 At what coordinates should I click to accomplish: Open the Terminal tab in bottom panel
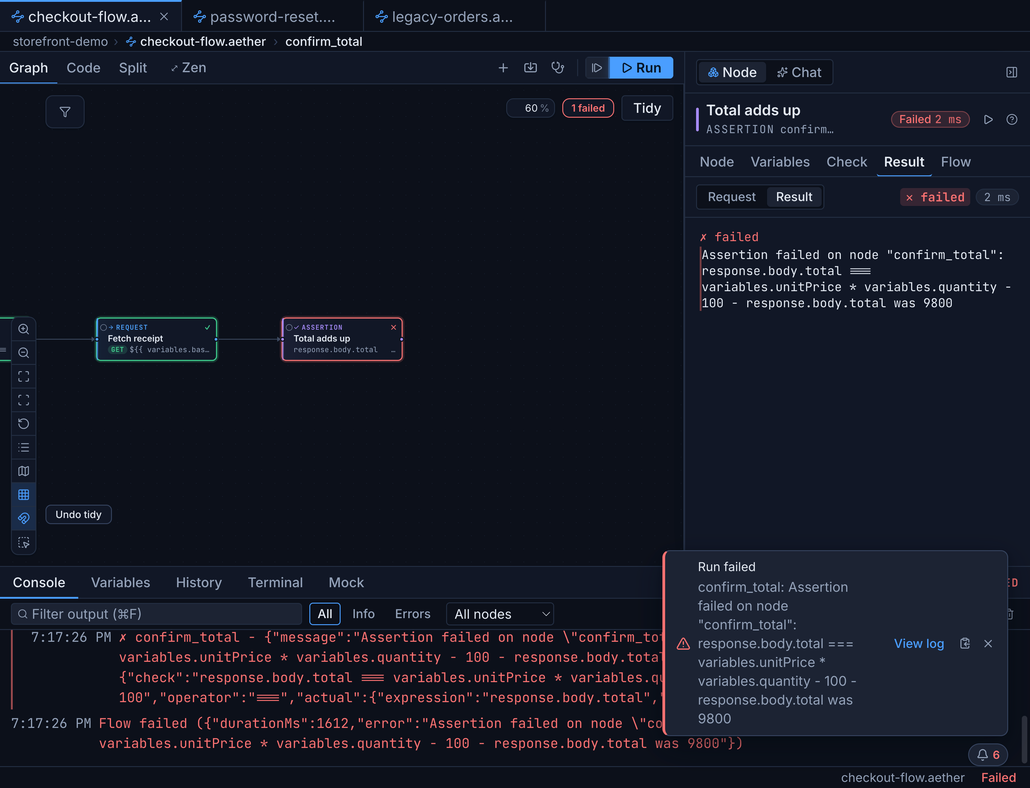(x=275, y=582)
